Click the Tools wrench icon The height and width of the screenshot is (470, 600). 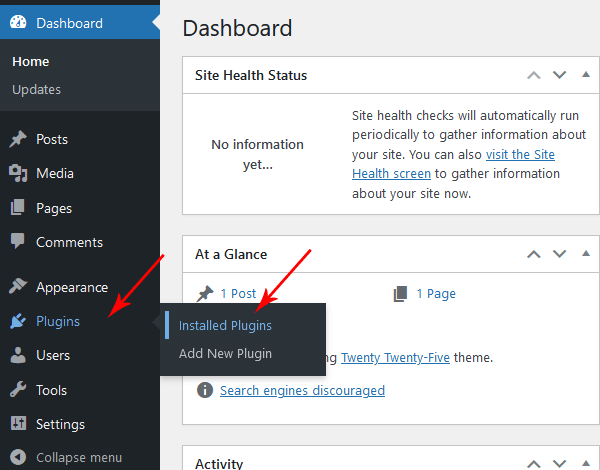[x=18, y=390]
